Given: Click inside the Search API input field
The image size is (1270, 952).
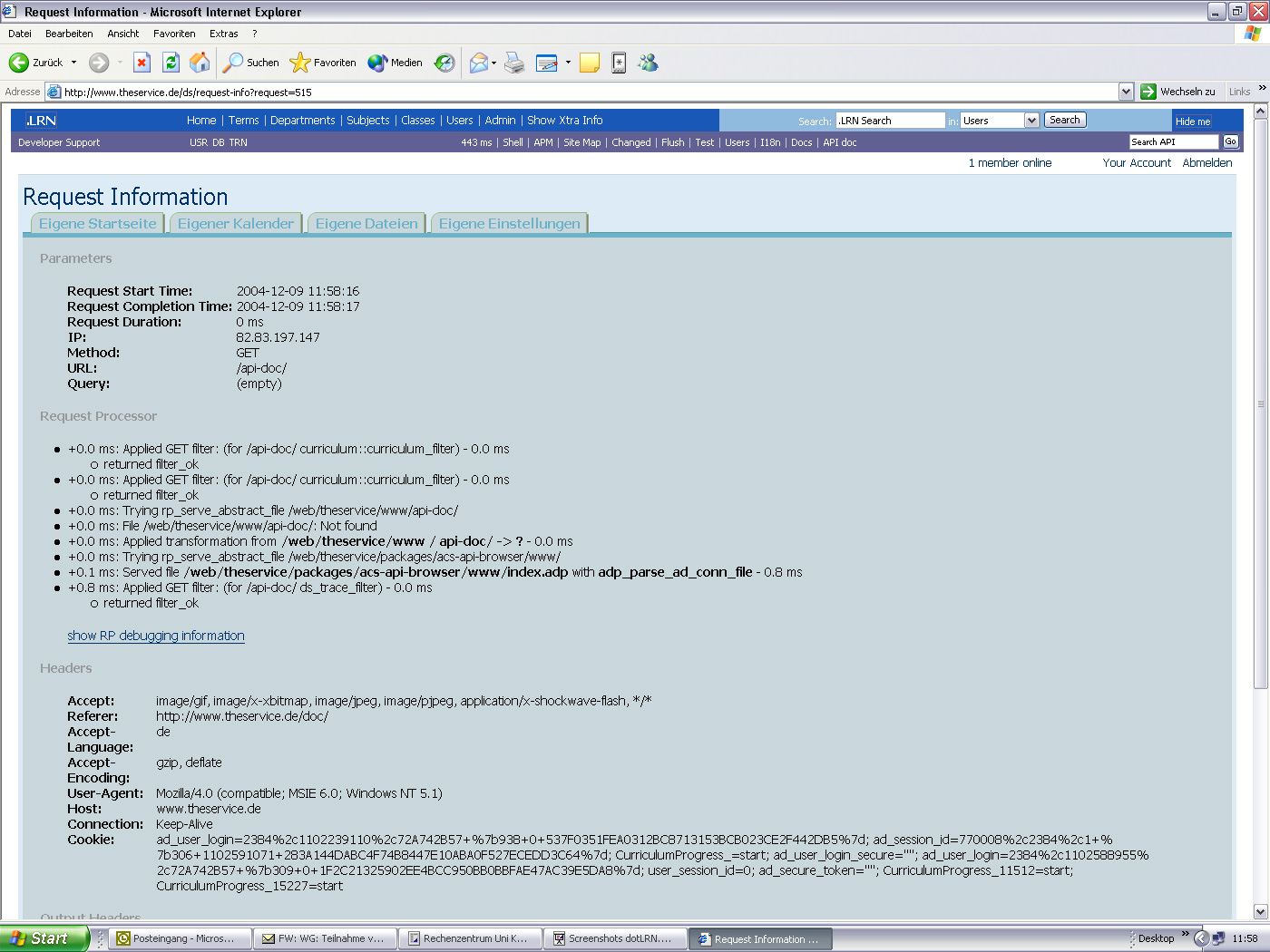Looking at the screenshot, I should tap(1173, 141).
